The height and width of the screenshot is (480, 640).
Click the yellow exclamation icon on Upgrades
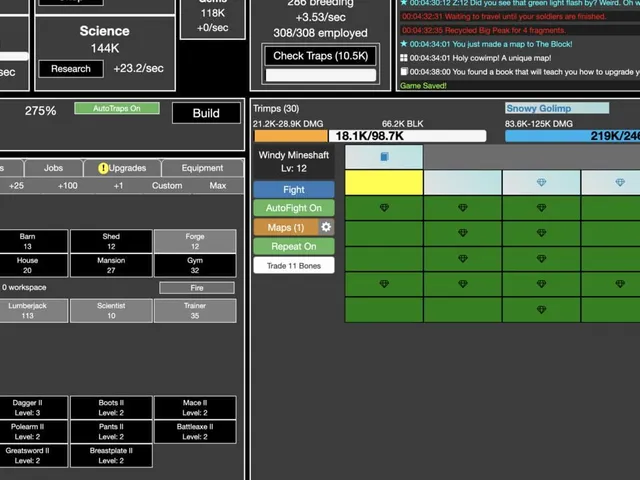[x=103, y=168]
